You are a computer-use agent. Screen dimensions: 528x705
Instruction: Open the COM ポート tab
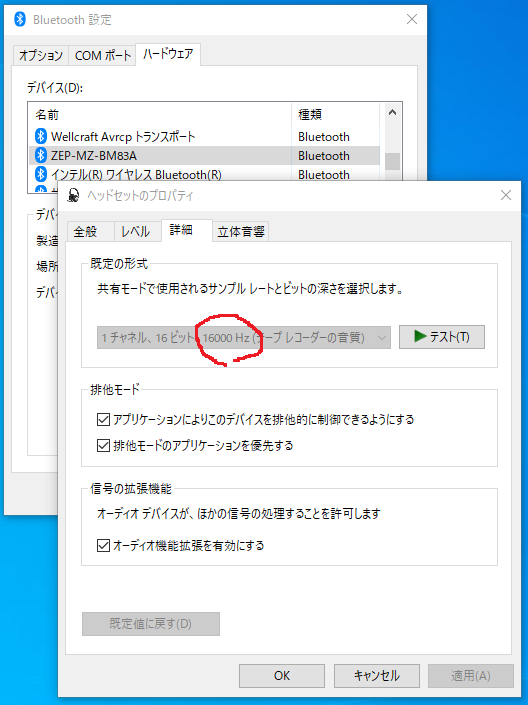point(103,56)
